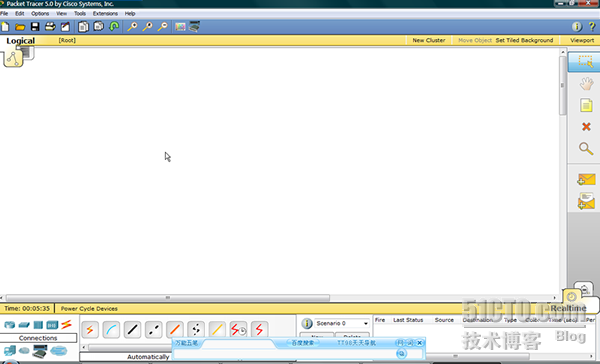
Task: Choose the Serial DTE red cable
Action: click(x=259, y=330)
